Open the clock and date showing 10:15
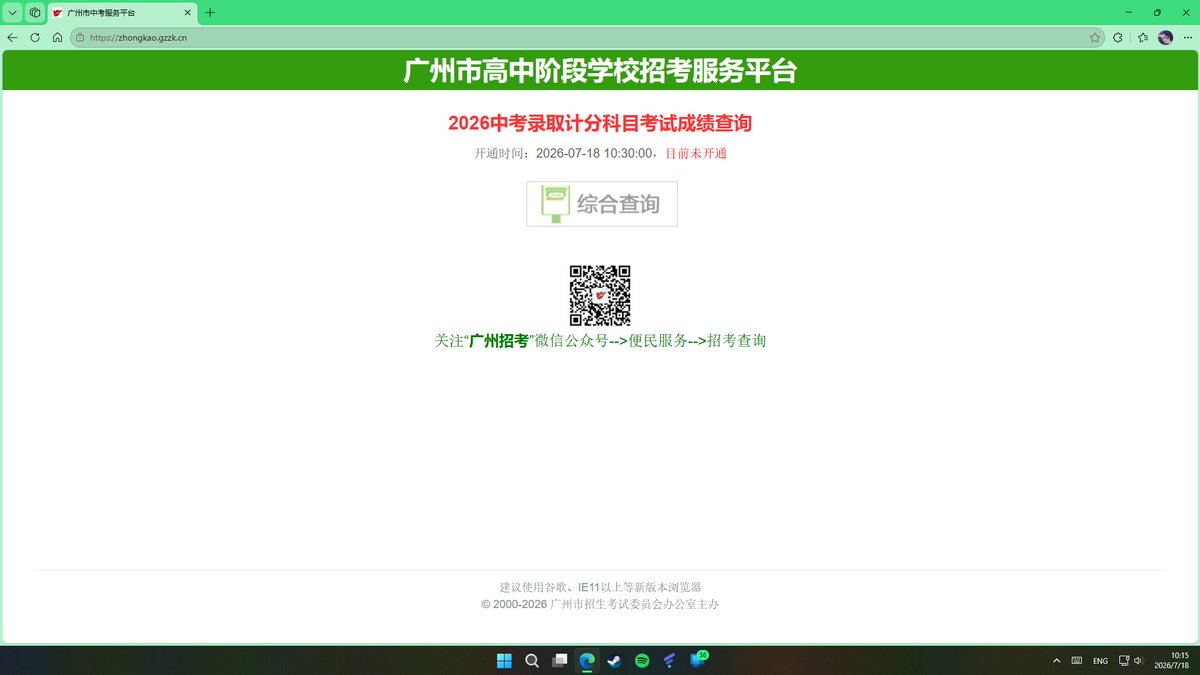 1171,660
